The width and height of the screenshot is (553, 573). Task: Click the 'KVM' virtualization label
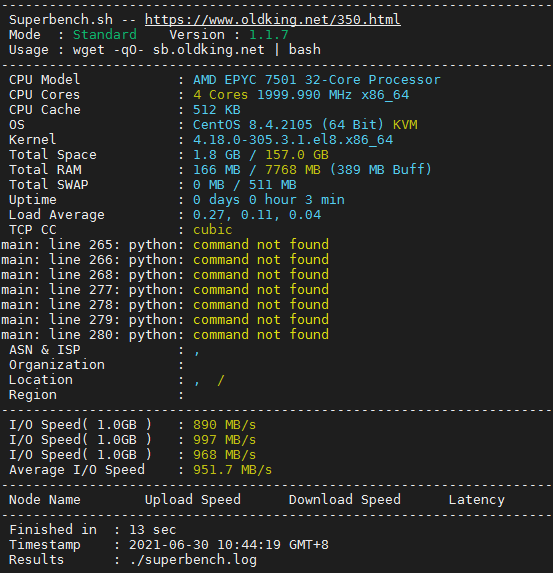point(405,125)
